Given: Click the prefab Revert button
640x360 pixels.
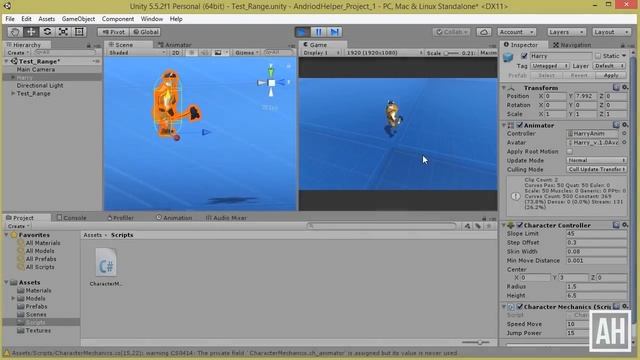Looking at the screenshot, I should point(578,76).
